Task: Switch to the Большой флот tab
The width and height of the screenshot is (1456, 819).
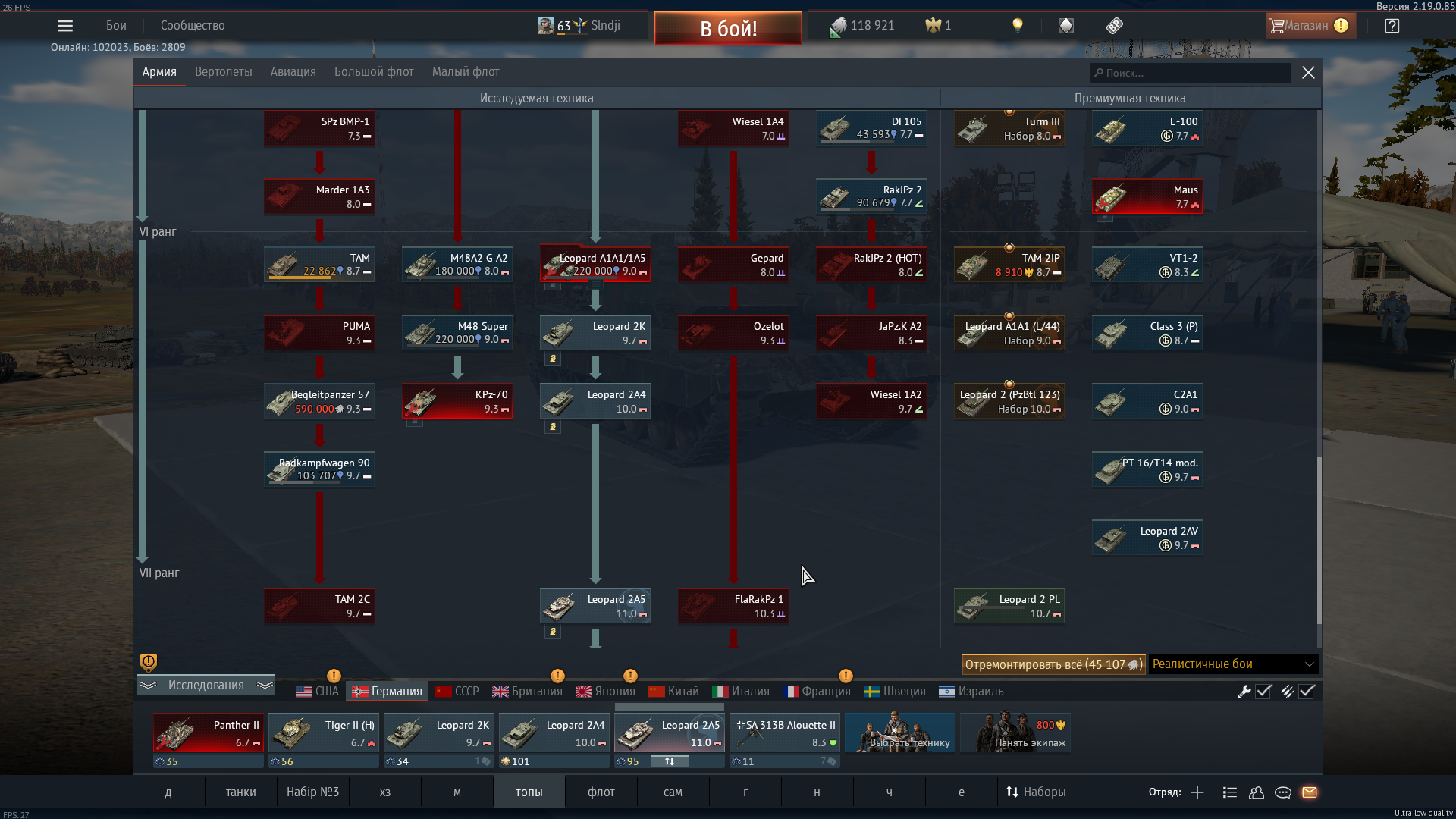Action: 374,72
